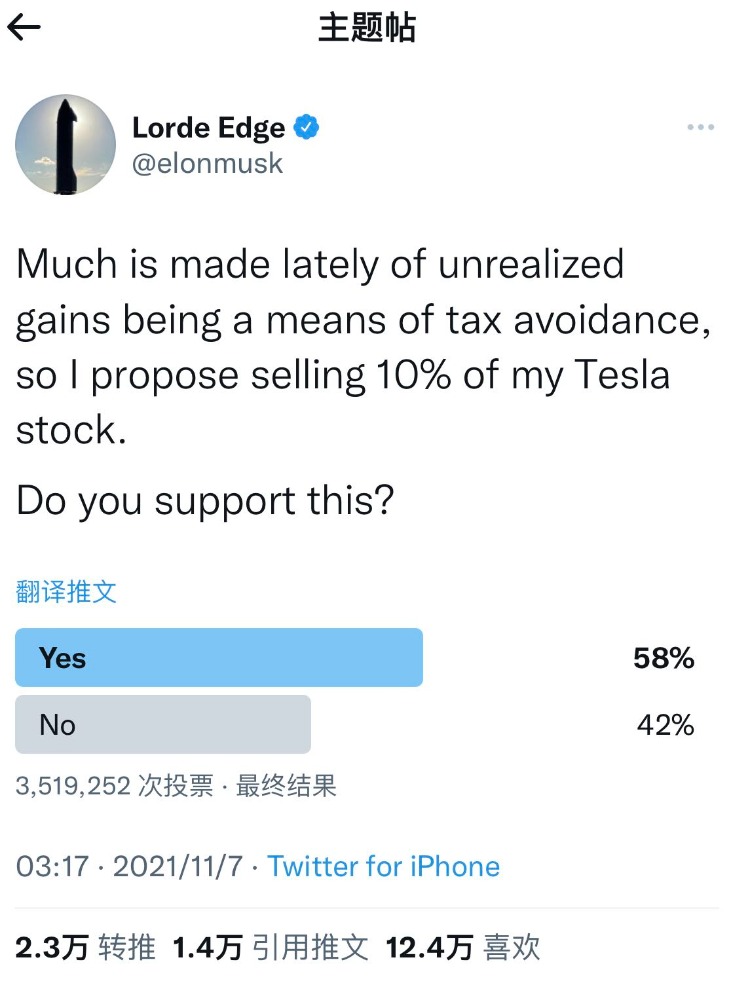Tap the back arrow icon
Viewport: 750px width, 983px height.
pos(24,27)
